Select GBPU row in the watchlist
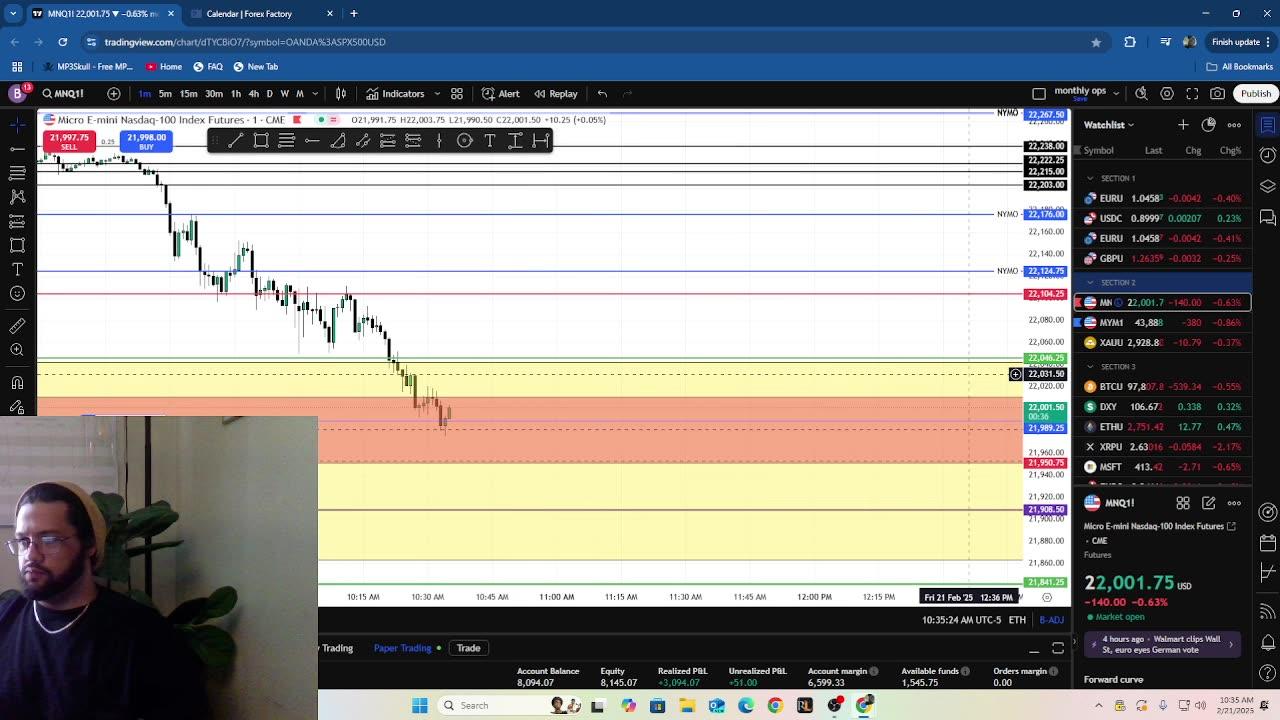 pos(1163,258)
